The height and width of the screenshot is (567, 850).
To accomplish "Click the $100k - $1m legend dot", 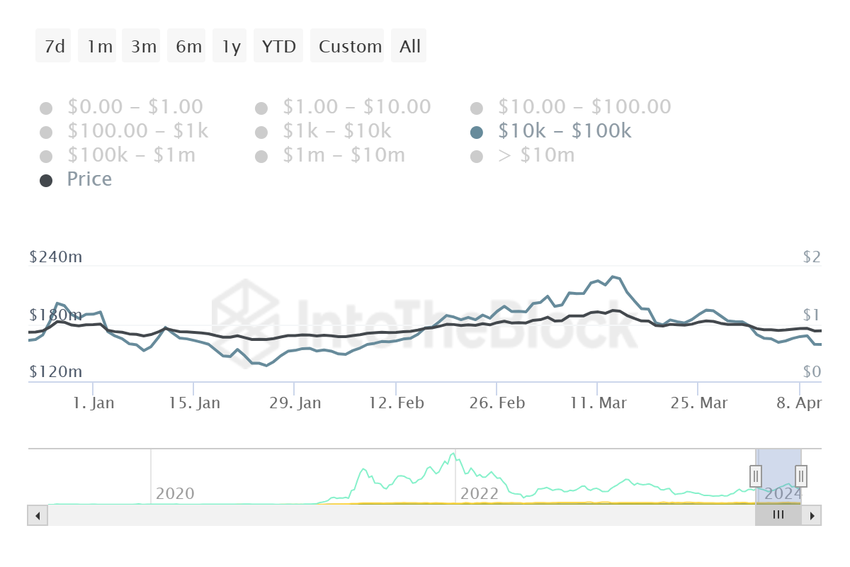I will tap(46, 156).
